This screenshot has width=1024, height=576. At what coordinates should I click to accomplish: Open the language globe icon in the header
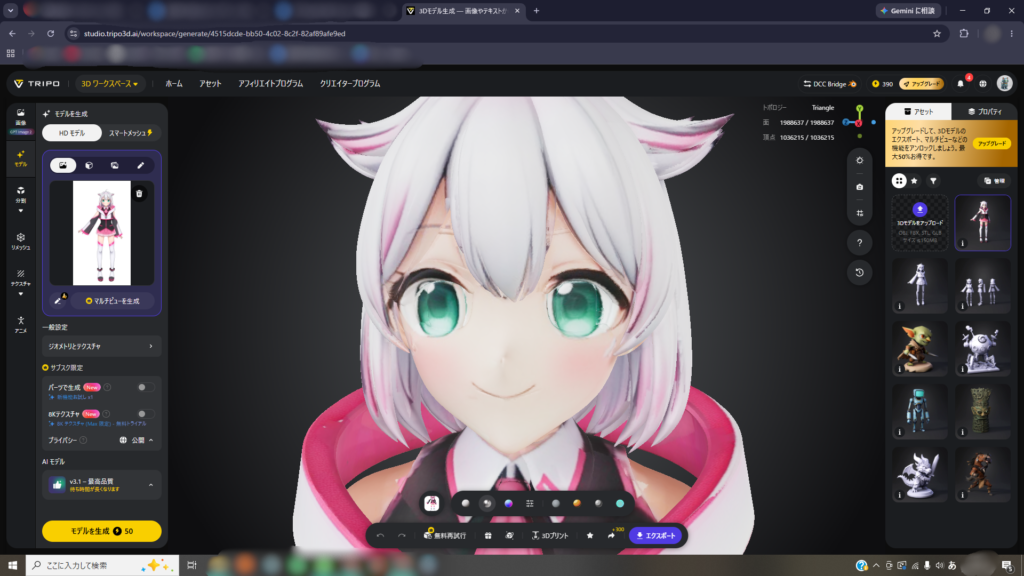(x=983, y=84)
